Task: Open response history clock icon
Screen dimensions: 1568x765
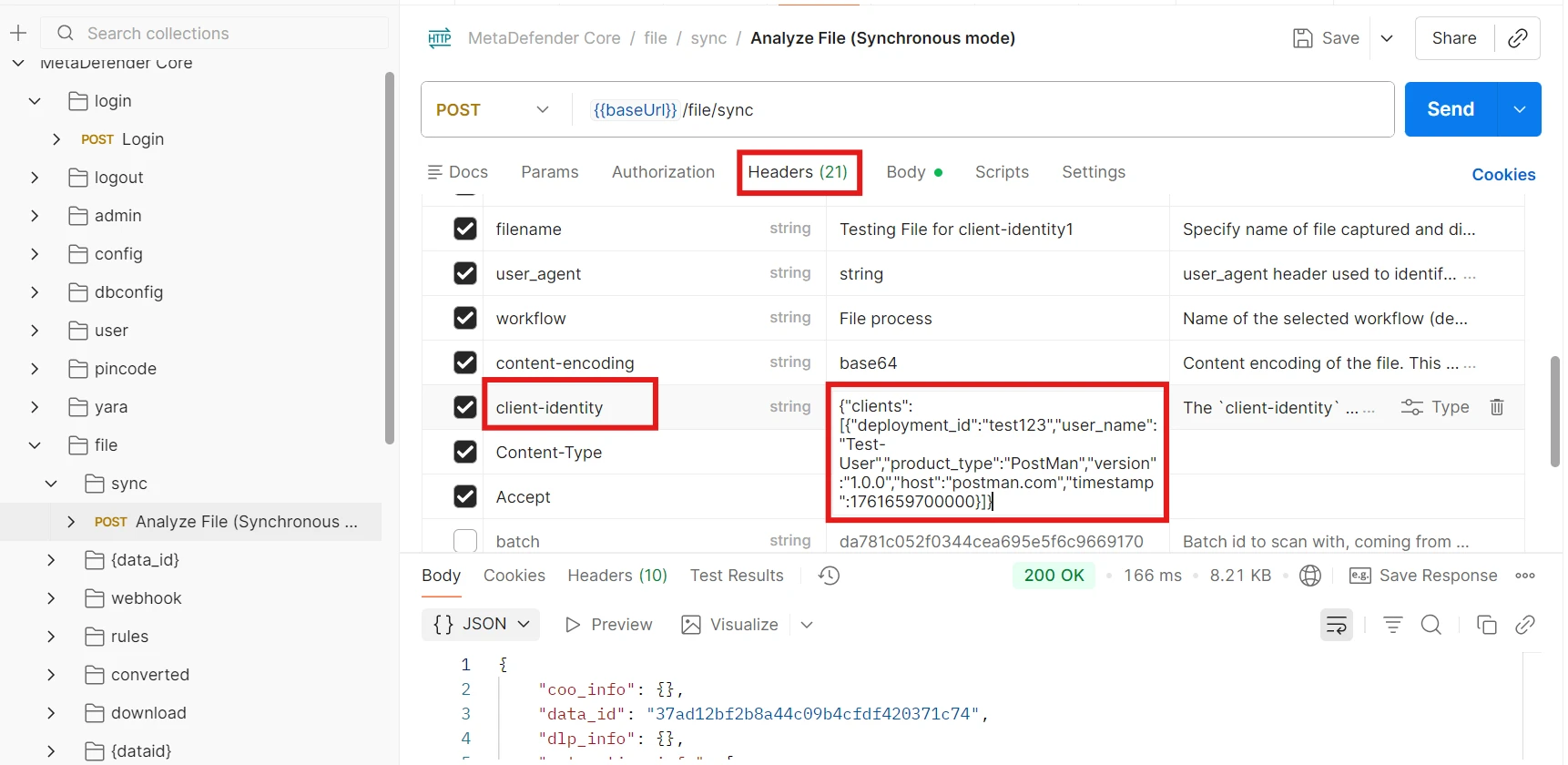Action: (829, 576)
